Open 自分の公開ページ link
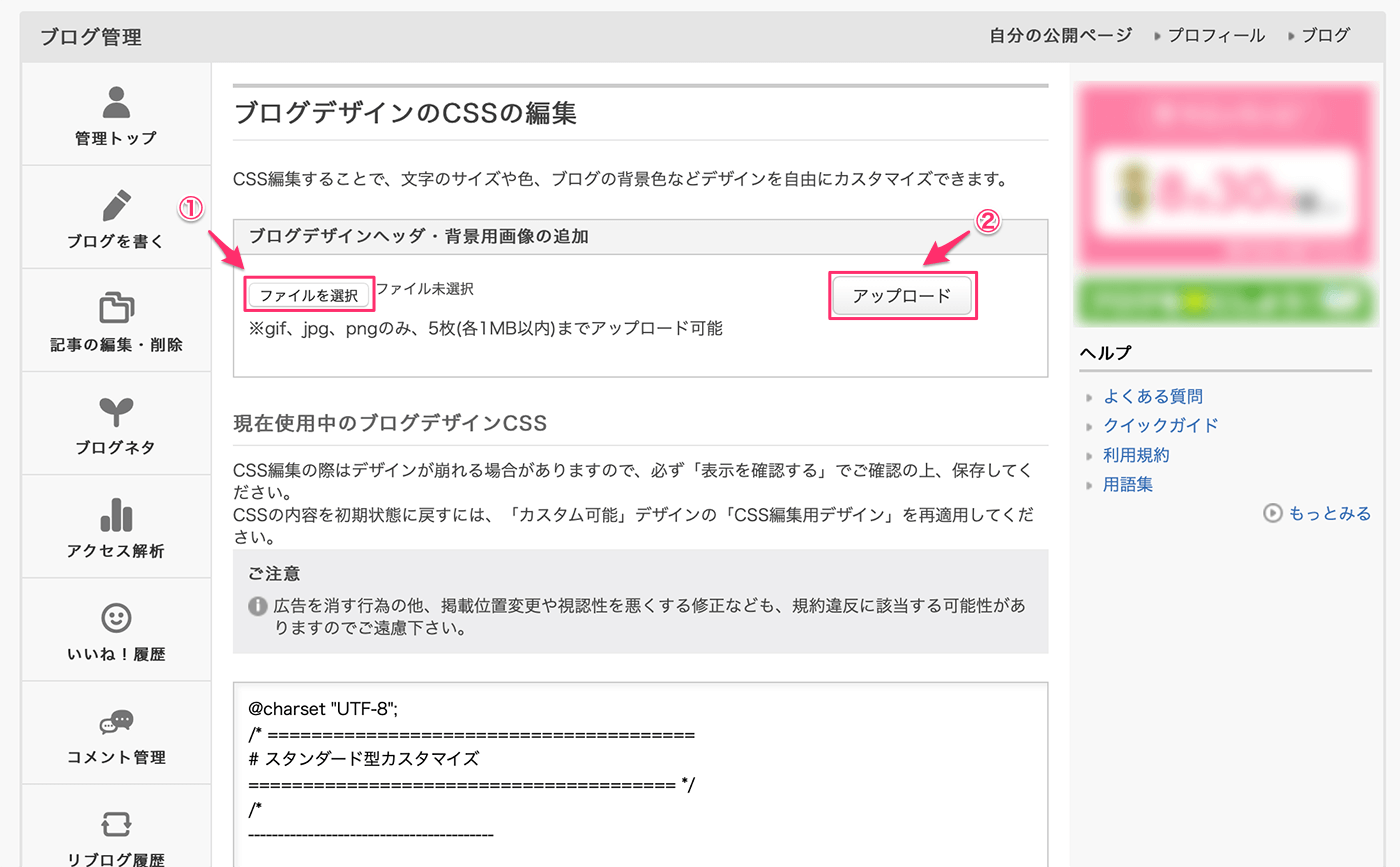This screenshot has width=1400, height=867. coord(1060,36)
